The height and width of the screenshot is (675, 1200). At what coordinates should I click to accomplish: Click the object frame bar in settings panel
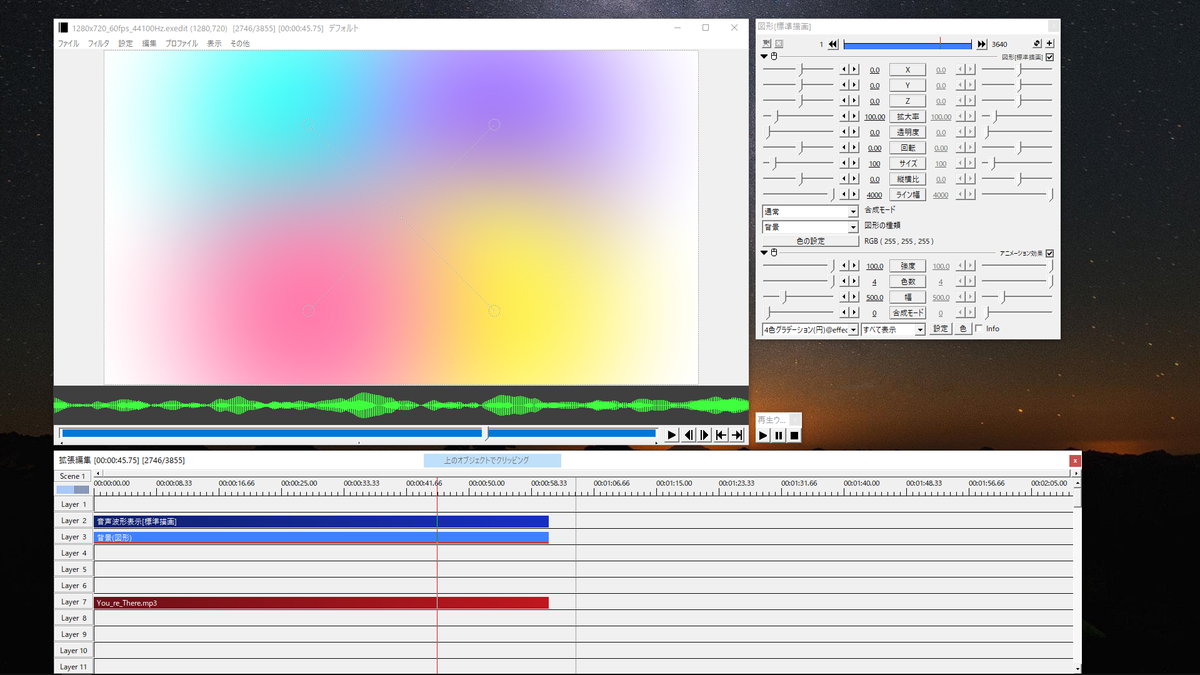pos(907,44)
